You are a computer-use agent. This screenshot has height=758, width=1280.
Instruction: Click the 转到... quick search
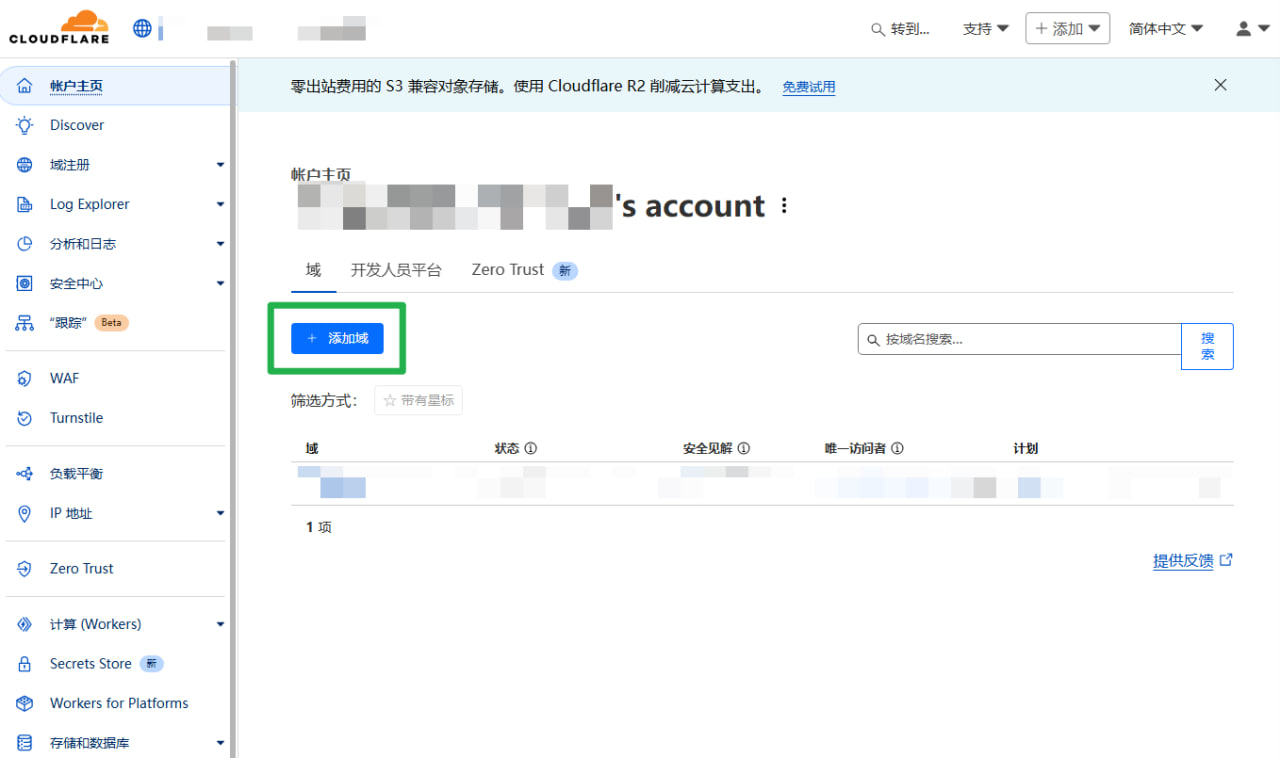(x=900, y=29)
